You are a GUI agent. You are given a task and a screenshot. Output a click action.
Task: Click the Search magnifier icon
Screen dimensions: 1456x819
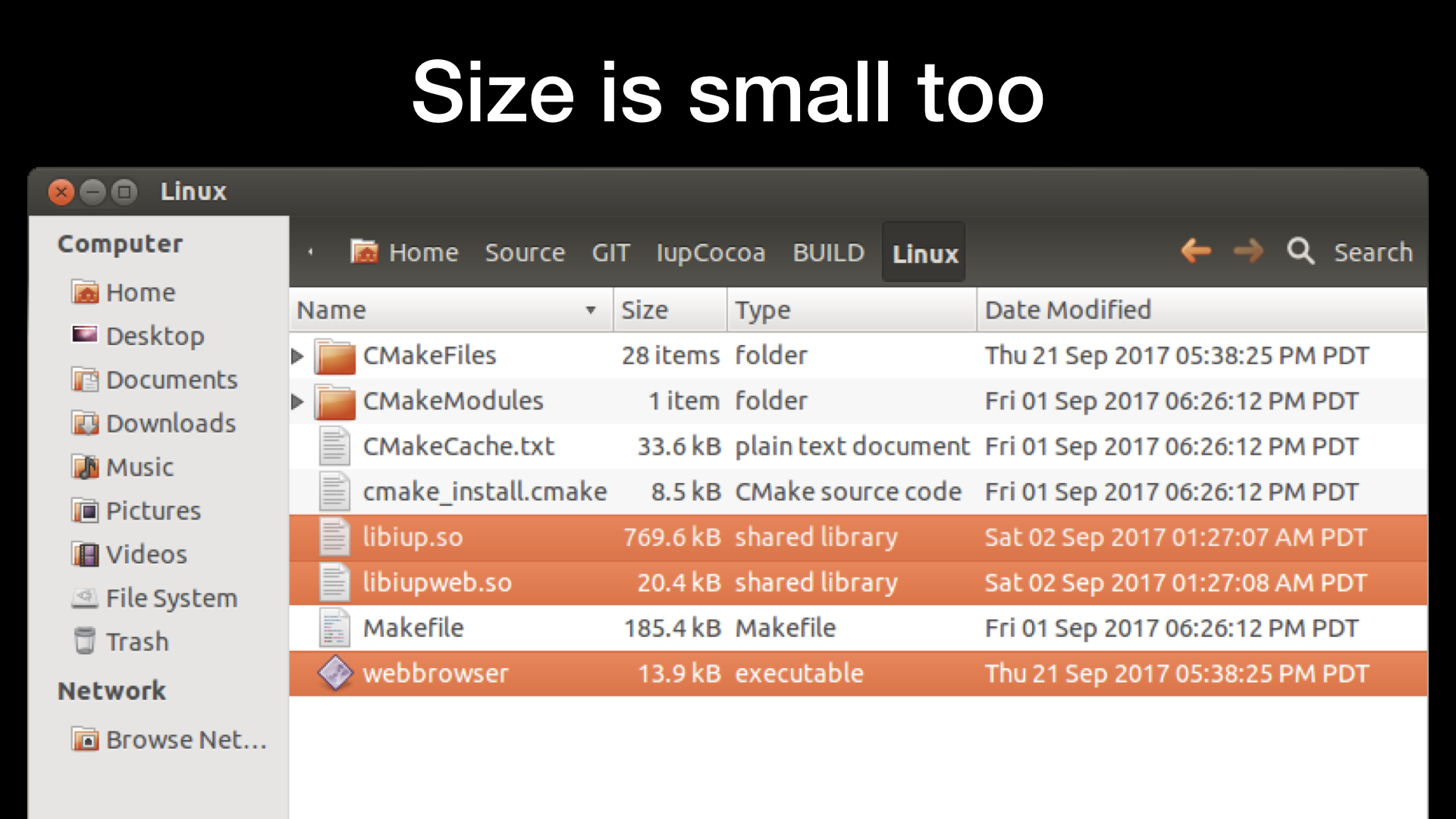coord(1301,251)
